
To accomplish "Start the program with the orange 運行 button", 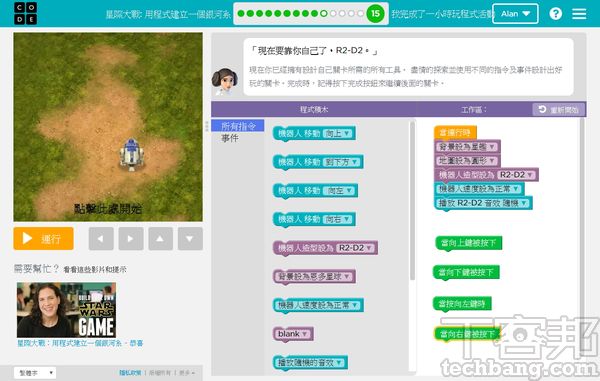I will pyautogui.click(x=43, y=239).
